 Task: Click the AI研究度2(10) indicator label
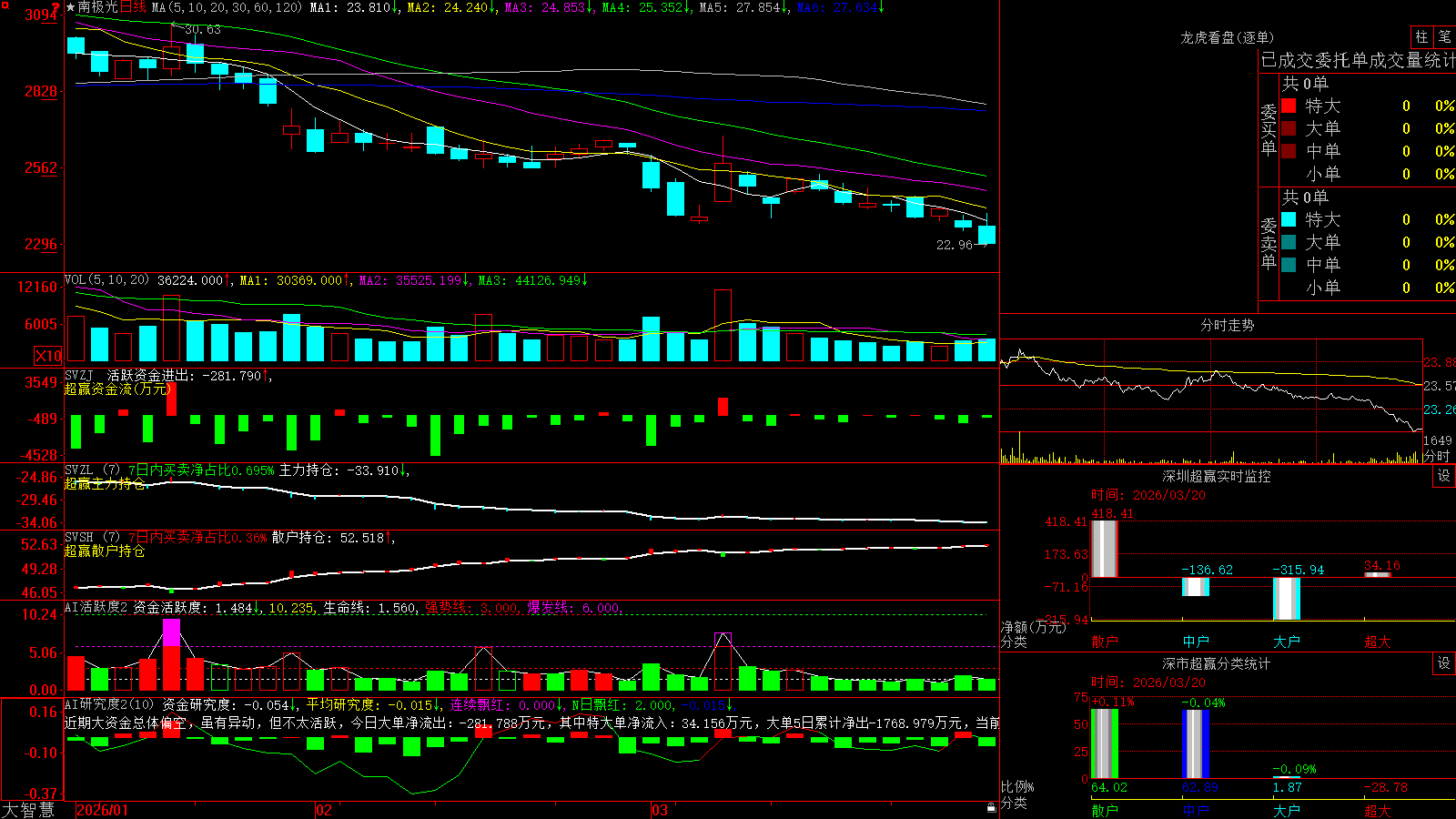pos(109,704)
